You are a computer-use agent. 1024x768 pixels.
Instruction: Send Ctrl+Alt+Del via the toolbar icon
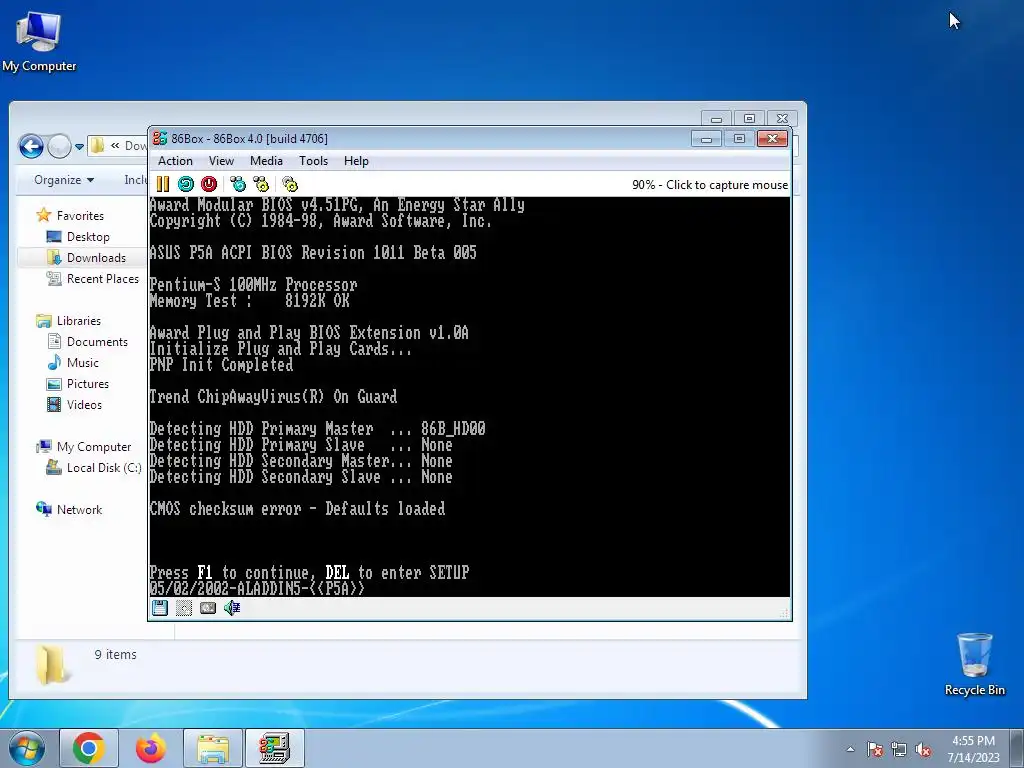click(238, 184)
